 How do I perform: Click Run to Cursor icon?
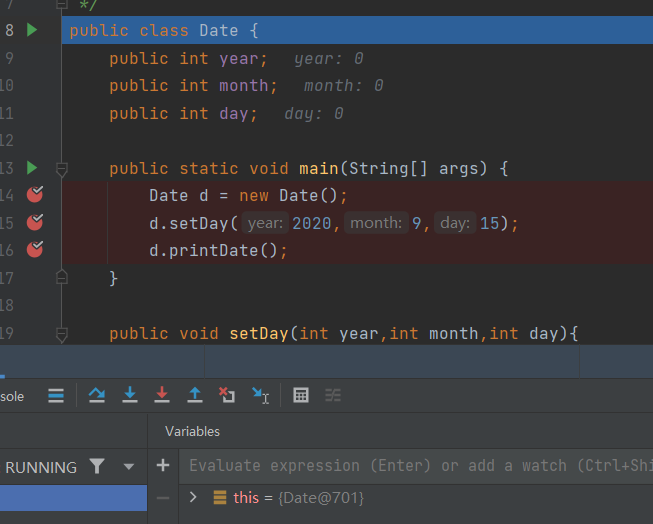(261, 395)
